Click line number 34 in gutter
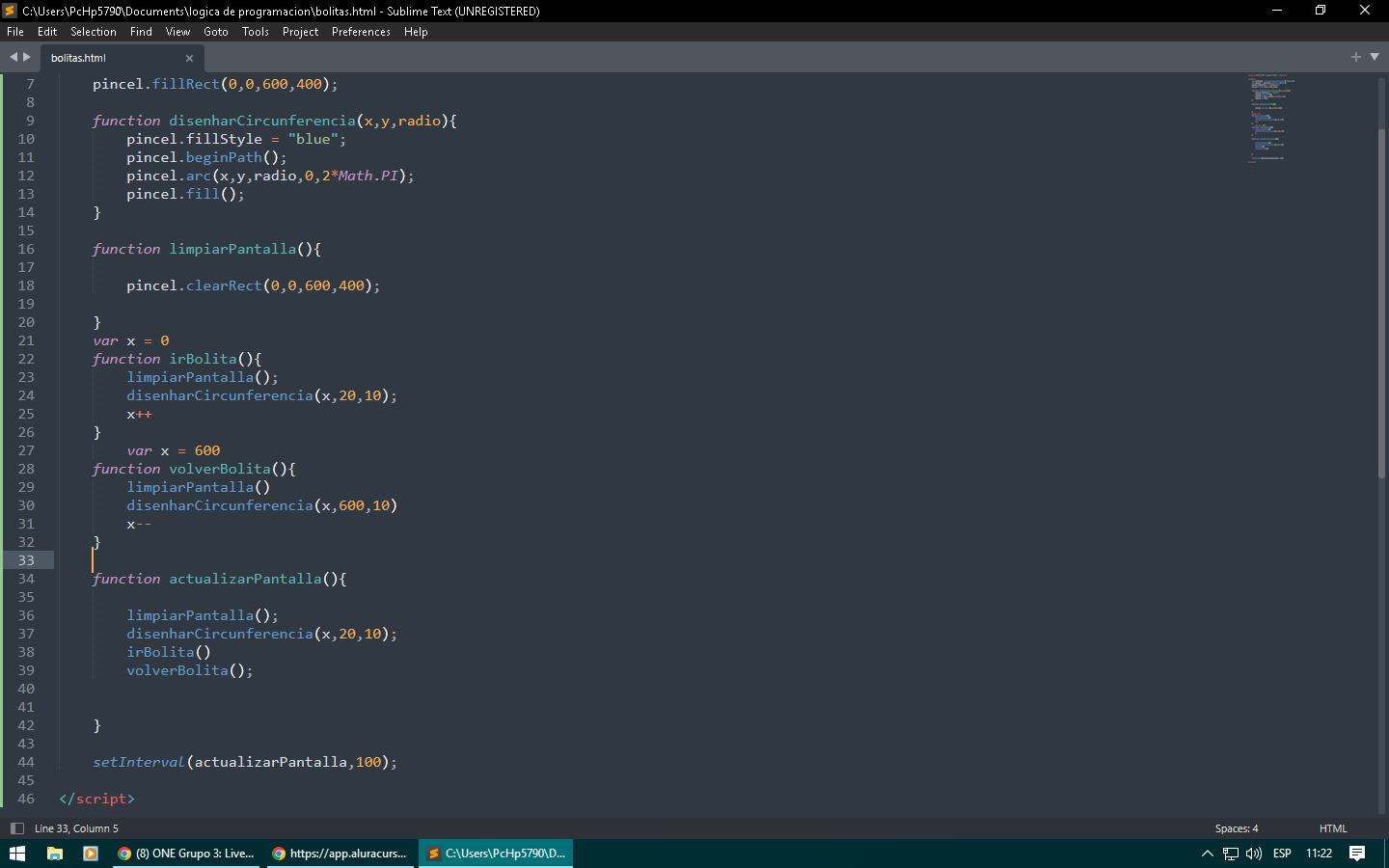The width and height of the screenshot is (1389, 868). (26, 579)
